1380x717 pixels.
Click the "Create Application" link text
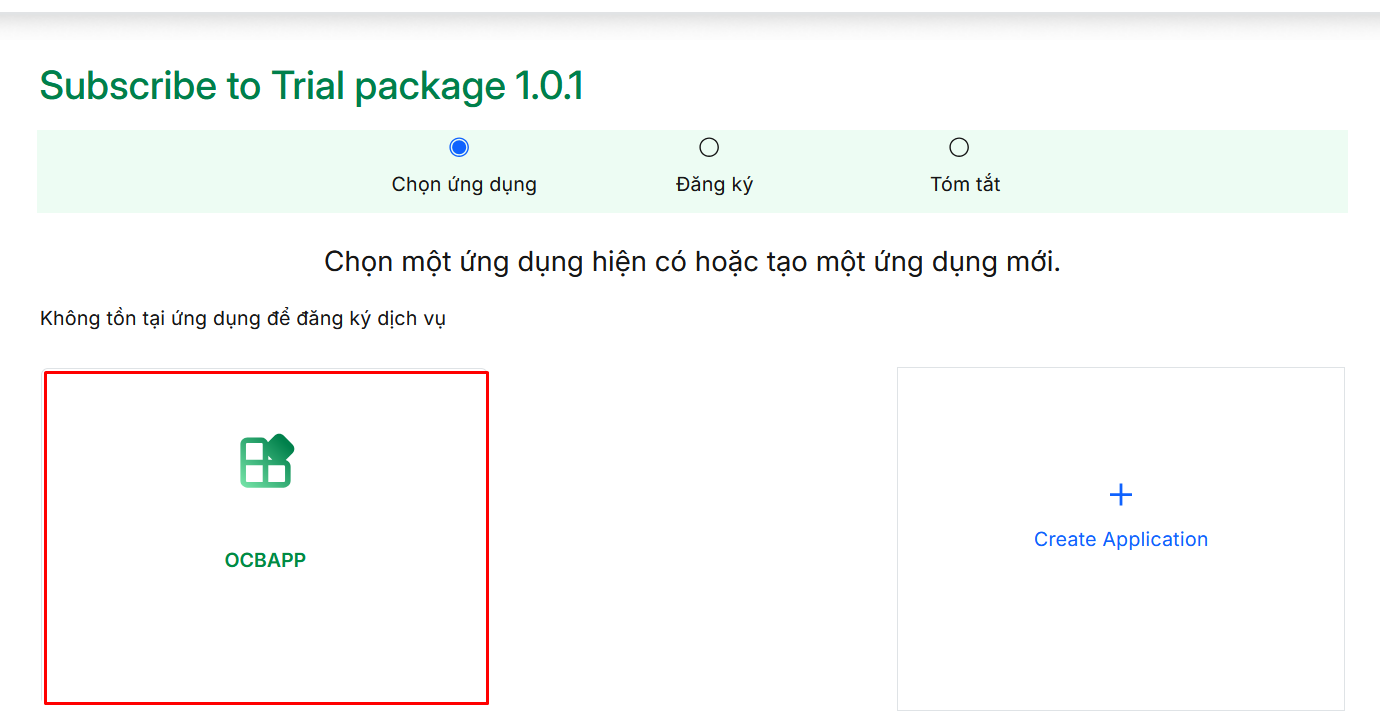1121,539
